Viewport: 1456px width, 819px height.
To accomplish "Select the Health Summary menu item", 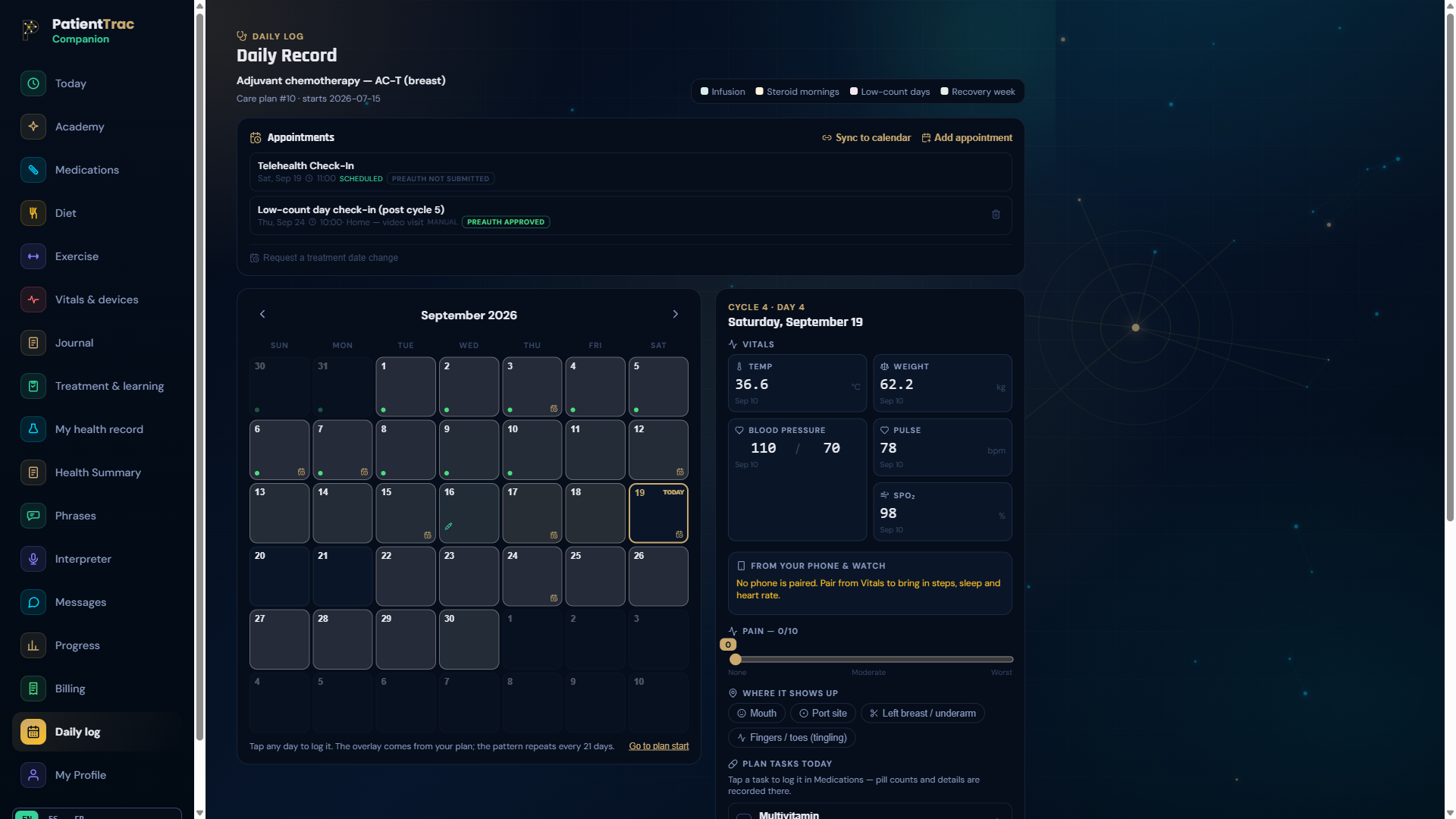I will click(x=97, y=472).
